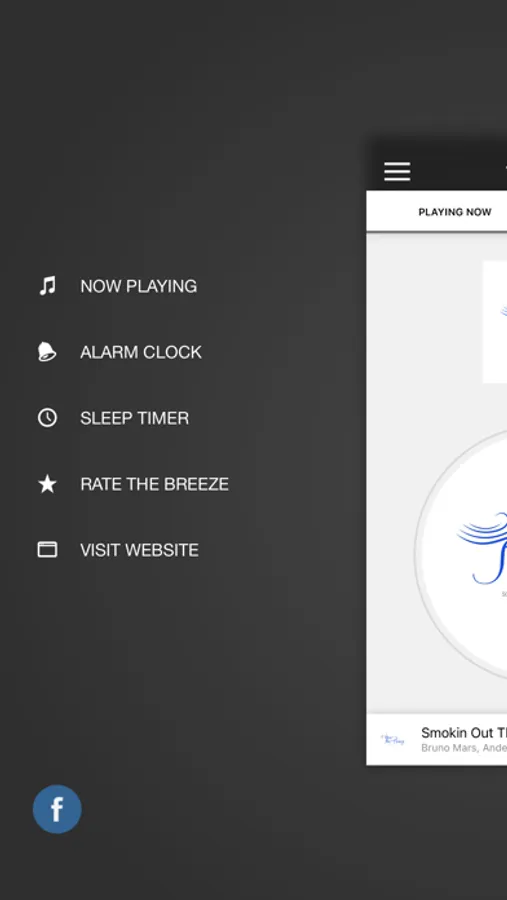This screenshot has height=900, width=507.
Task: Tap the Bruno Mars artist line
Action: click(464, 748)
